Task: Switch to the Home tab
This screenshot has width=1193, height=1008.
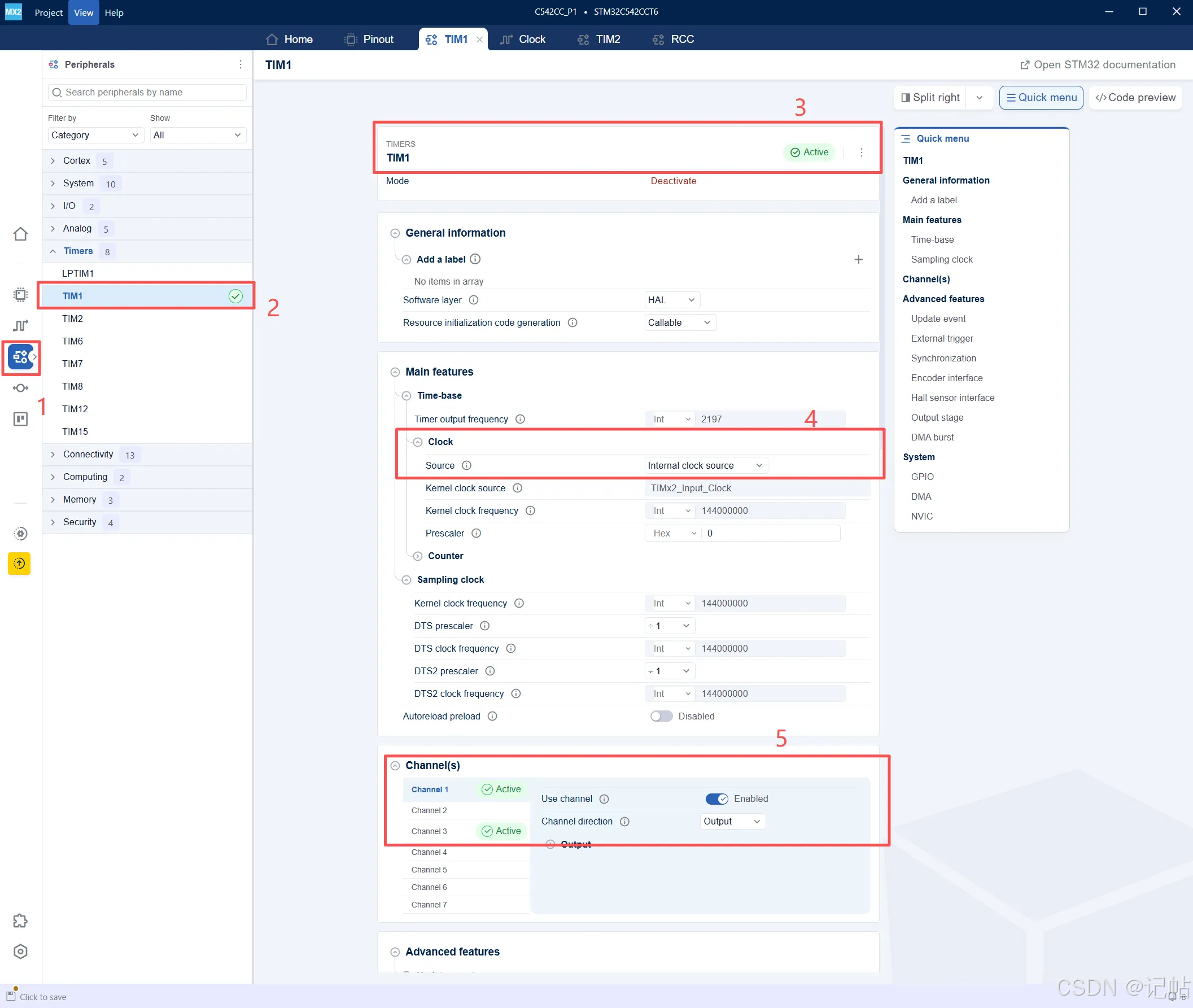Action: (x=289, y=40)
